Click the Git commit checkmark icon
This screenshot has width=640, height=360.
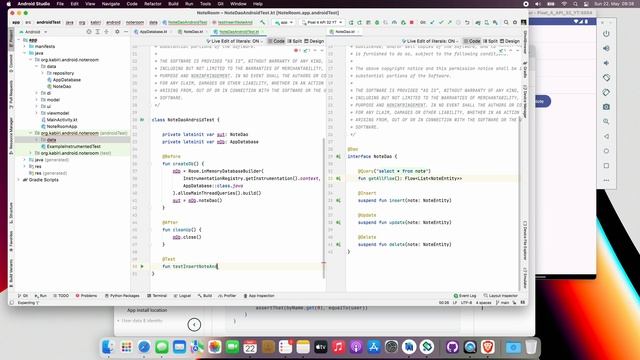pos(441,22)
